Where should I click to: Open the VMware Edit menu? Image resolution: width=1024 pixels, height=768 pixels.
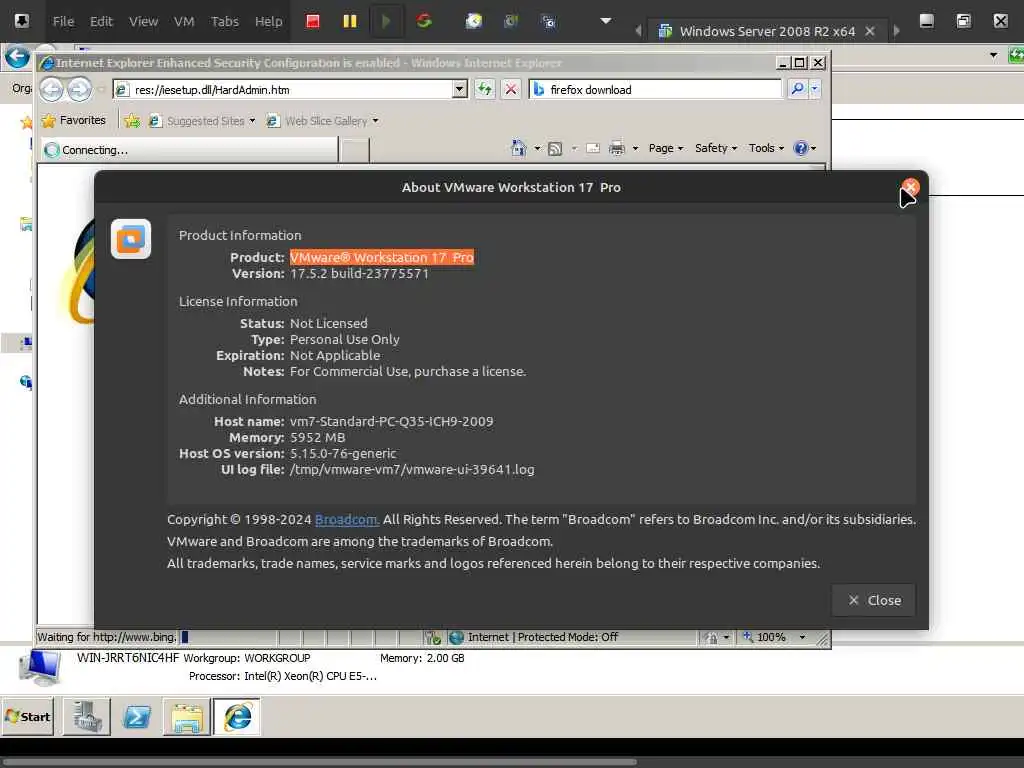click(101, 21)
